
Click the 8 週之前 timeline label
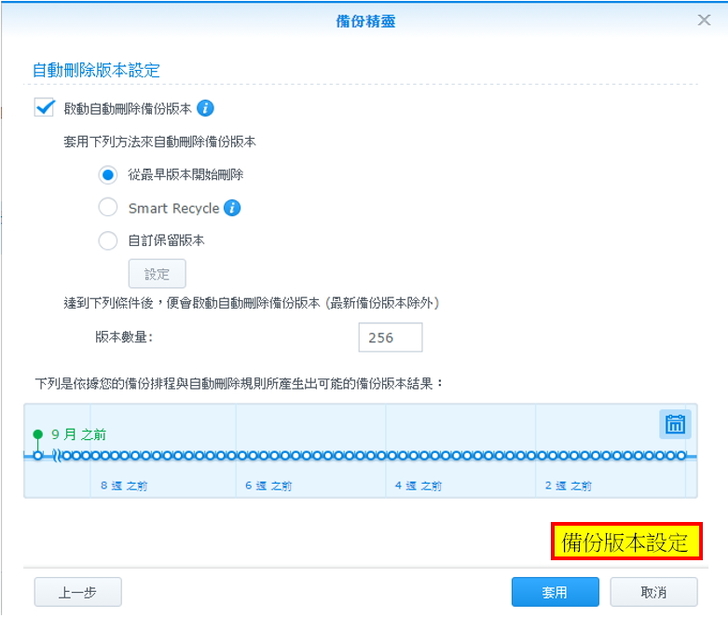[124, 486]
